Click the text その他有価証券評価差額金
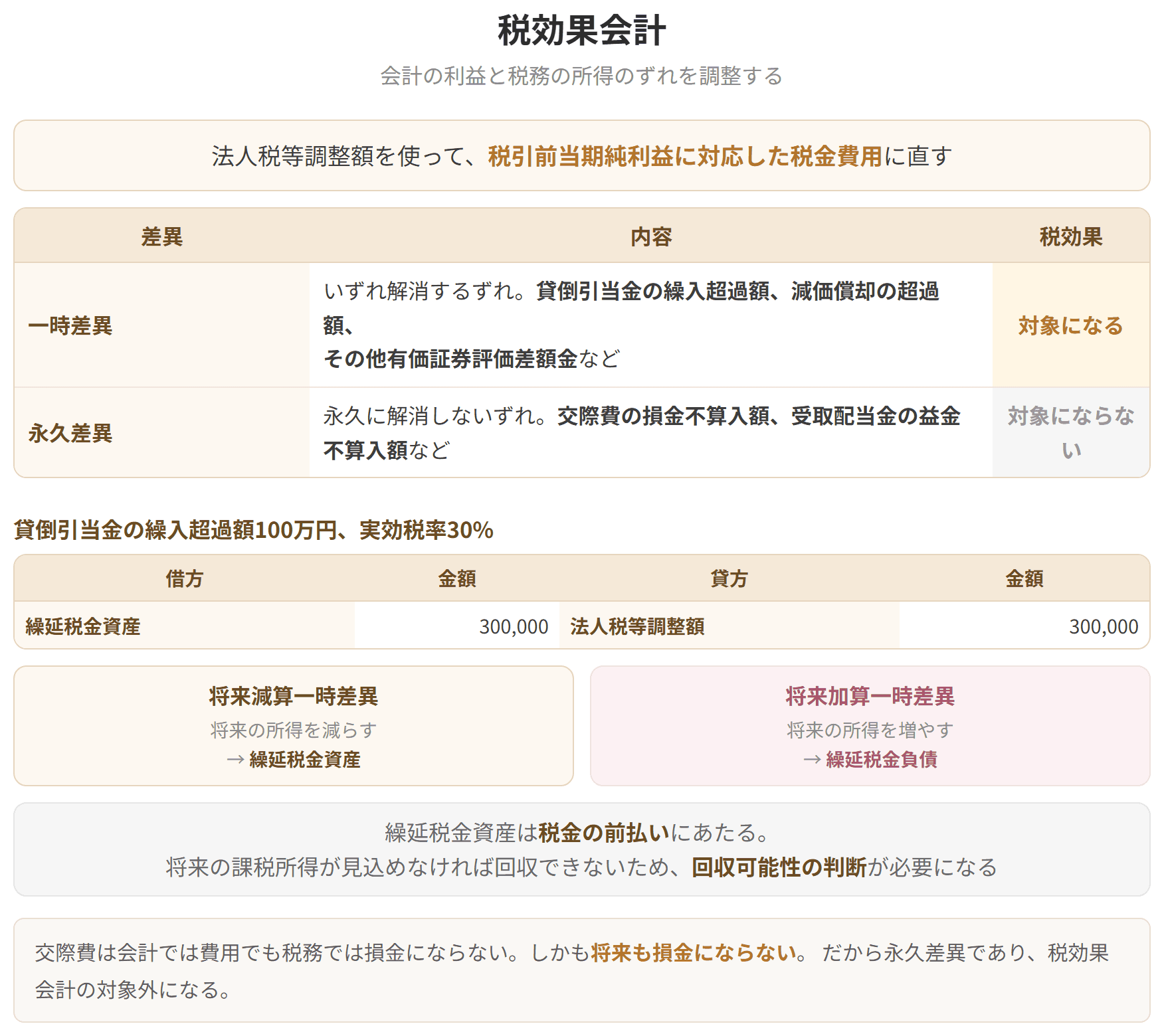The width and height of the screenshot is (1164, 1036). [450, 359]
